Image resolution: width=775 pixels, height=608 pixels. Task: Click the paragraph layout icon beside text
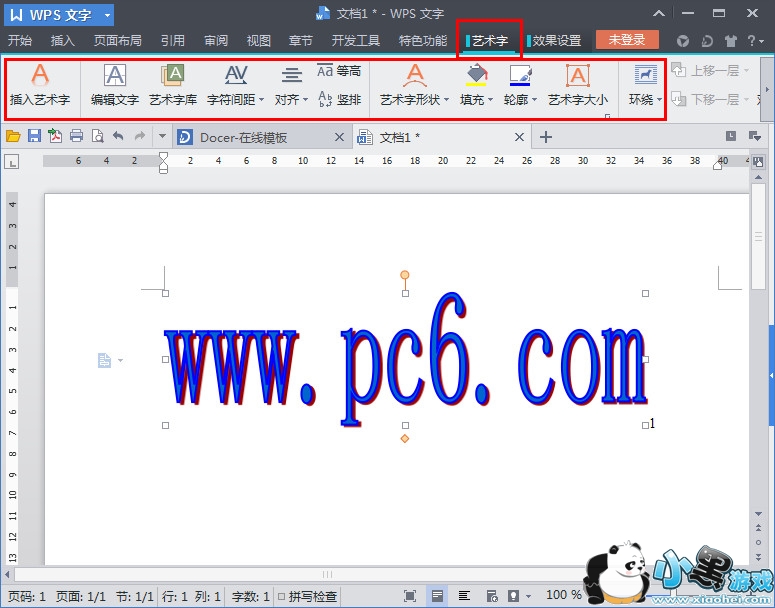tap(104, 360)
